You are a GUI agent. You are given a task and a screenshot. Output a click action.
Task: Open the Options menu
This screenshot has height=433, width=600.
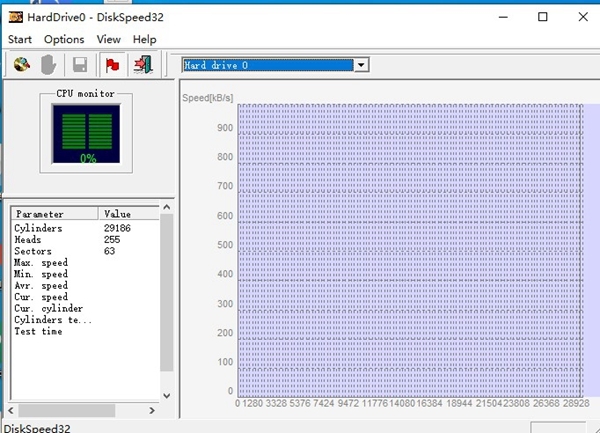coord(64,39)
